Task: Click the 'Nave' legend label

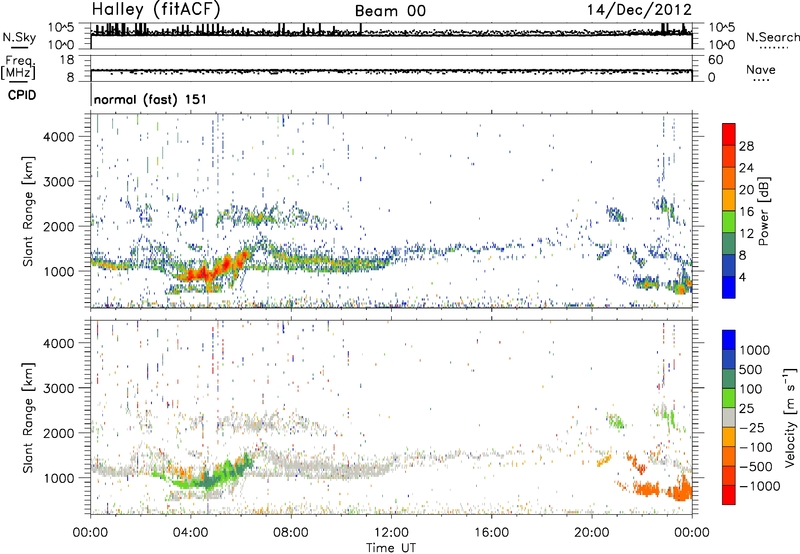Action: click(761, 70)
